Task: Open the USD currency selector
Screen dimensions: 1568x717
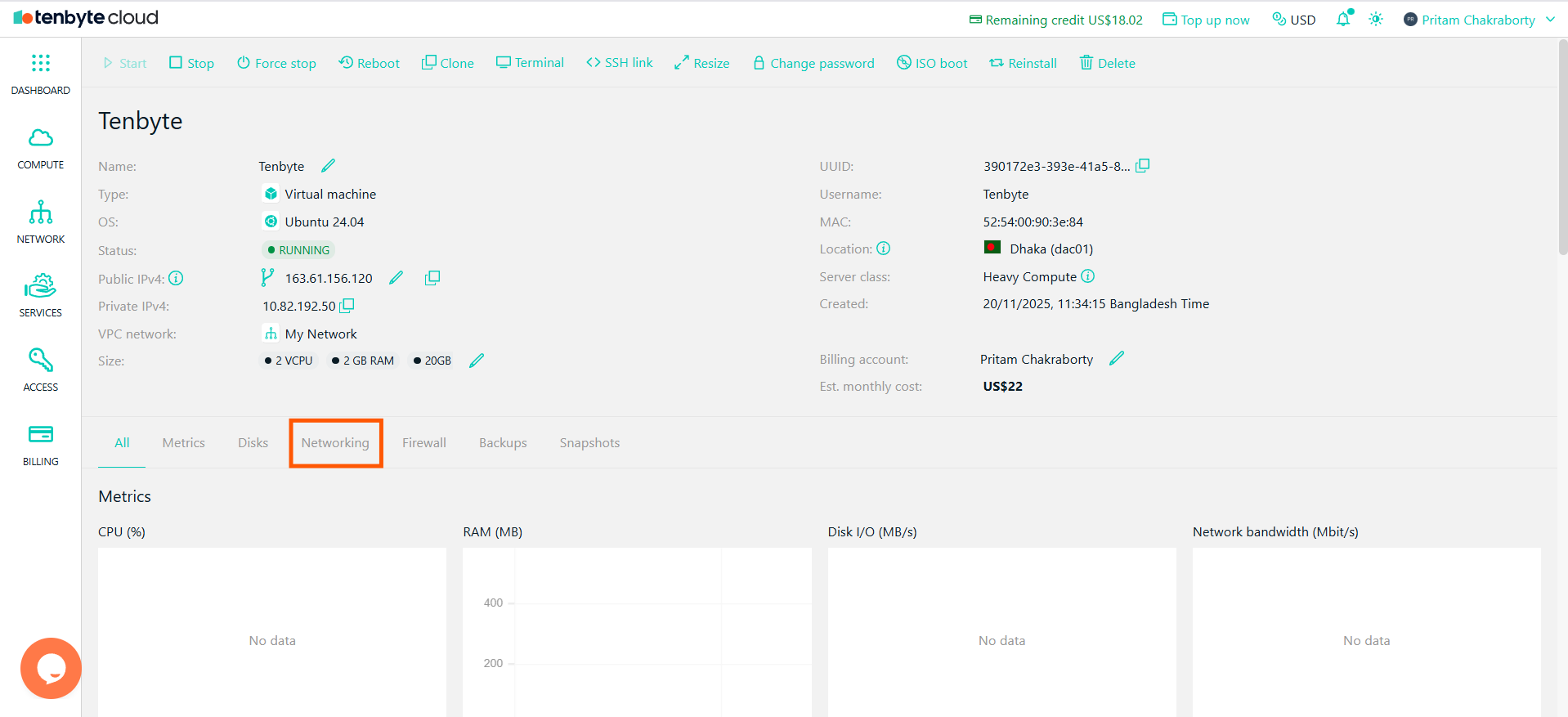Action: point(1294,20)
